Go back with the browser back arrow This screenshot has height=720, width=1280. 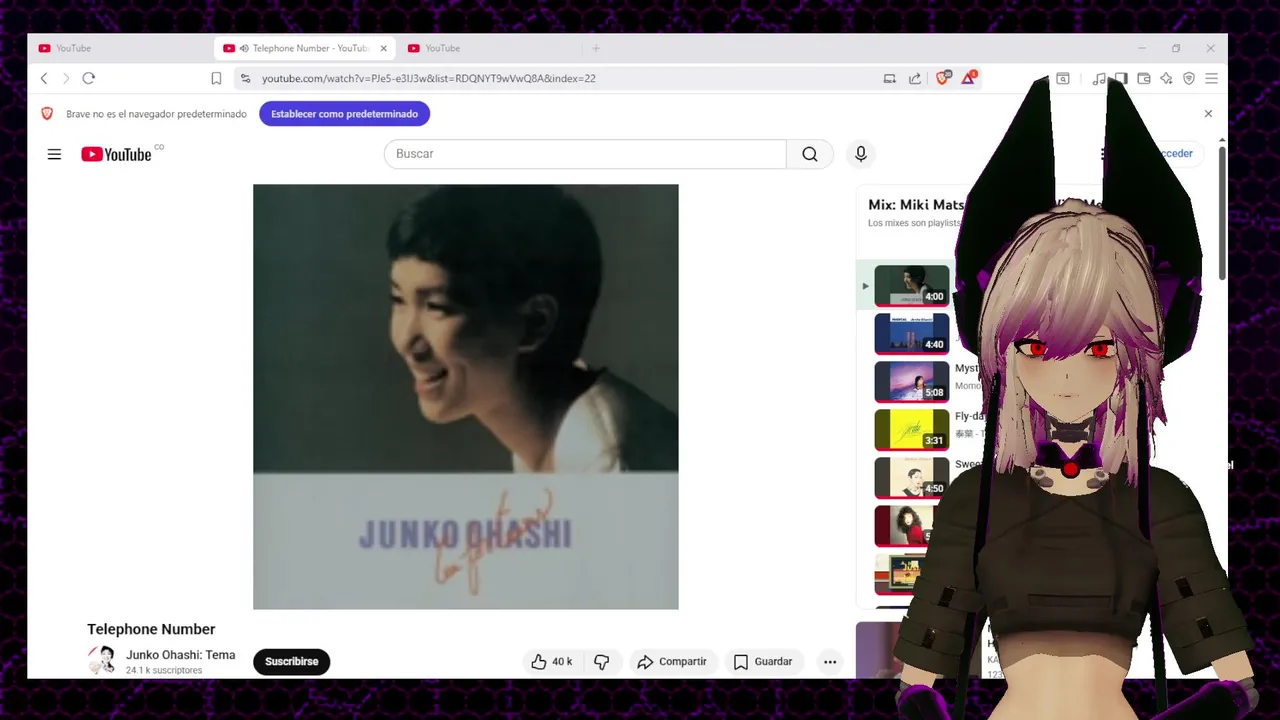click(44, 78)
